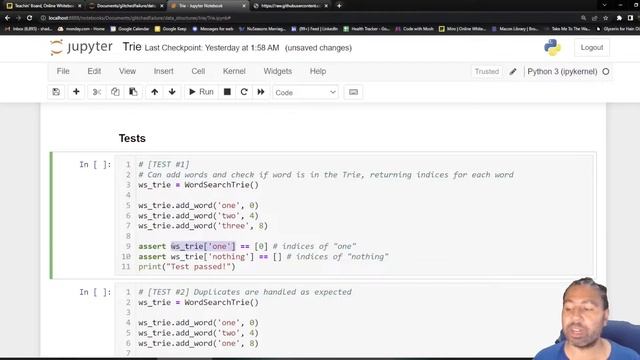Restart kernel and run all cells
Image resolution: width=640 pixels, height=360 pixels.
click(261, 92)
